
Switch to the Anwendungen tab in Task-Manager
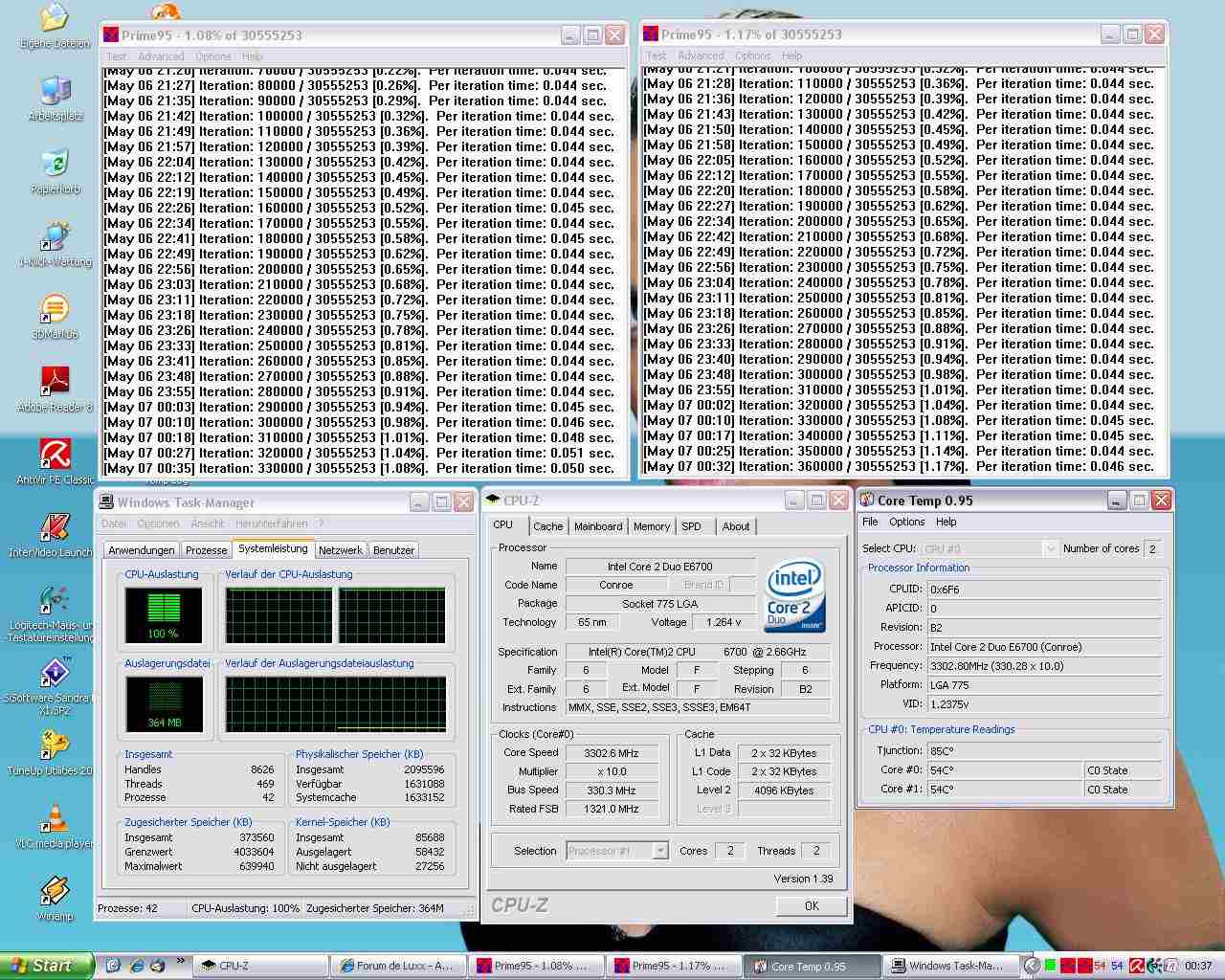tap(142, 550)
